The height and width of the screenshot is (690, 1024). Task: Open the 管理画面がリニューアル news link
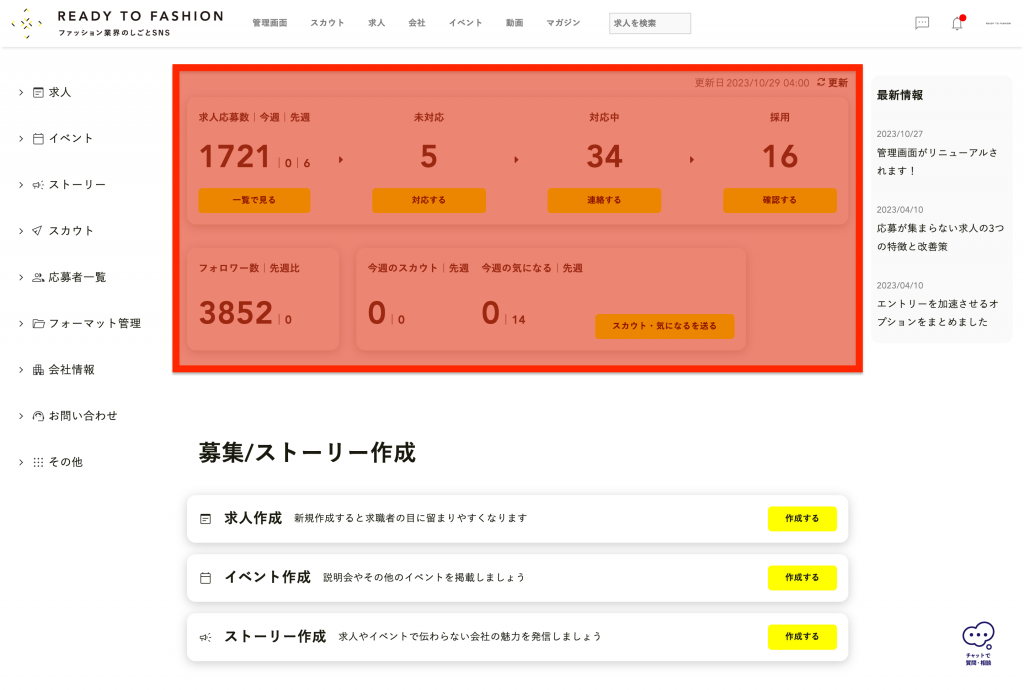coord(937,161)
